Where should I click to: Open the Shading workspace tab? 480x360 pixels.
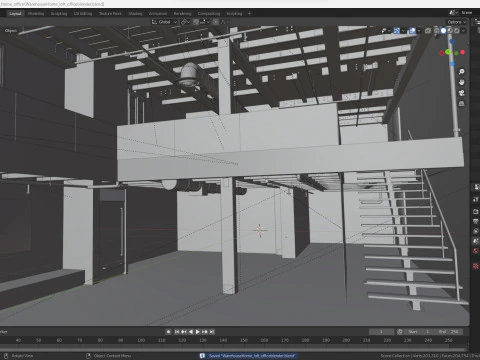[135, 13]
